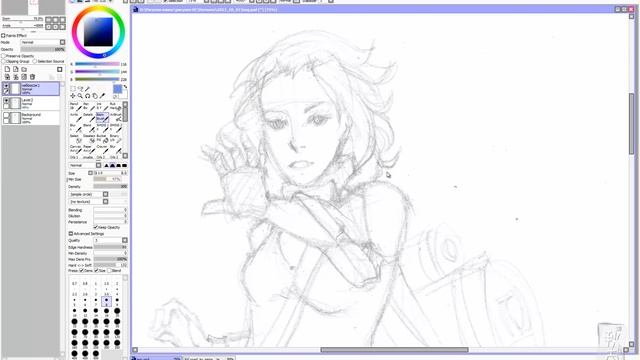Open the brush shape (simple circle) dropdown

pos(89,194)
